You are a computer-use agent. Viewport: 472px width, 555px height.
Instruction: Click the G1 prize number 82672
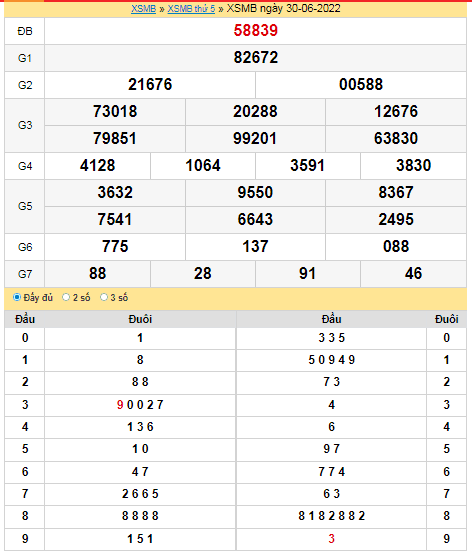coord(255,57)
